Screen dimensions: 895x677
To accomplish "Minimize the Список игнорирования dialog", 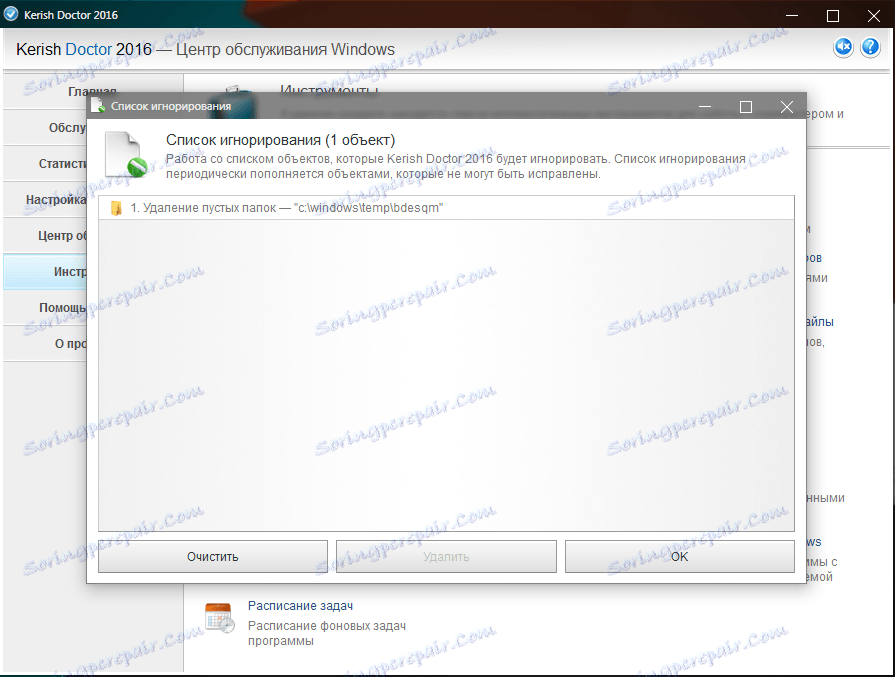I will click(x=705, y=107).
